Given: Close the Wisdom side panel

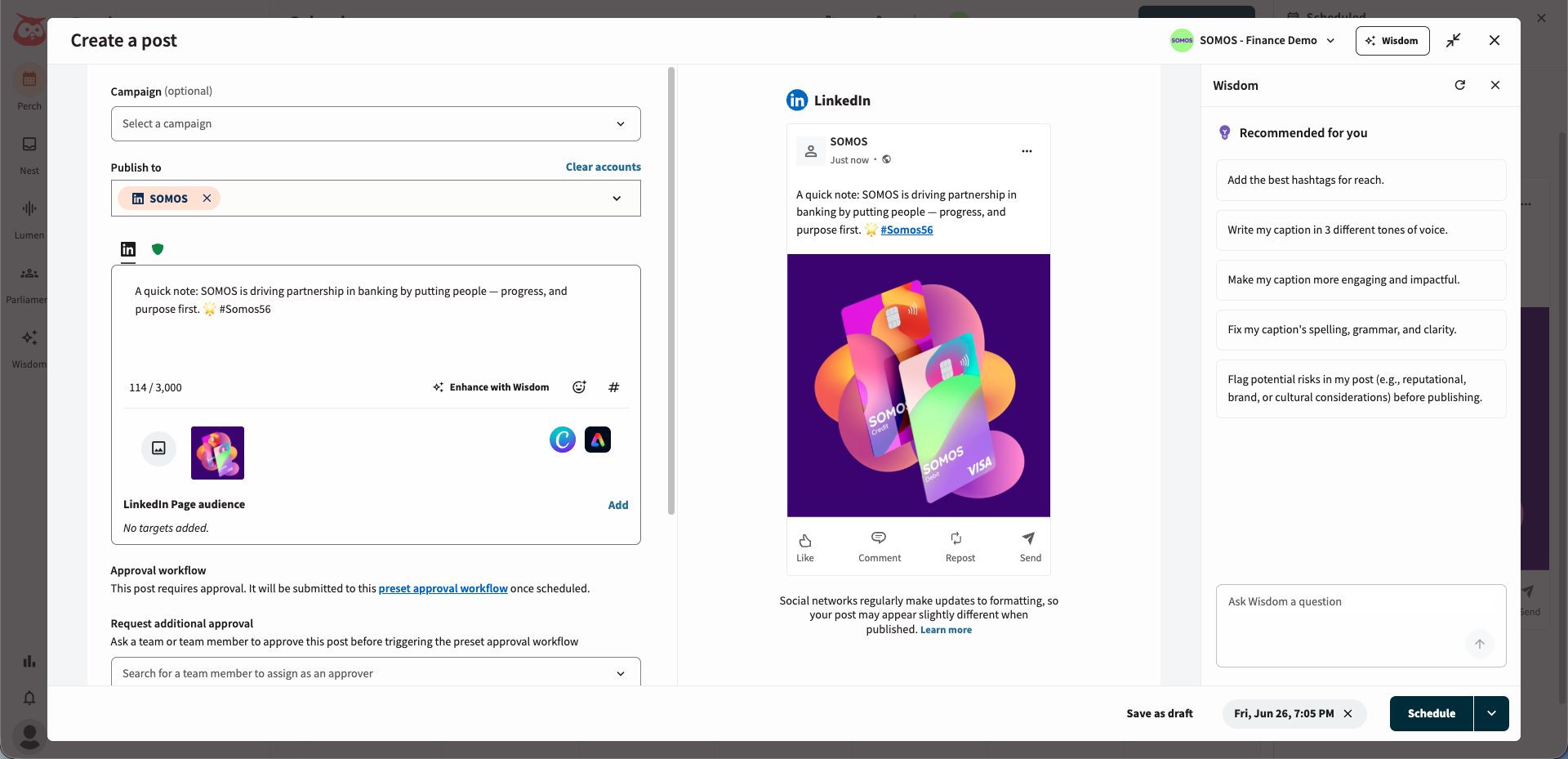Looking at the screenshot, I should (1495, 85).
